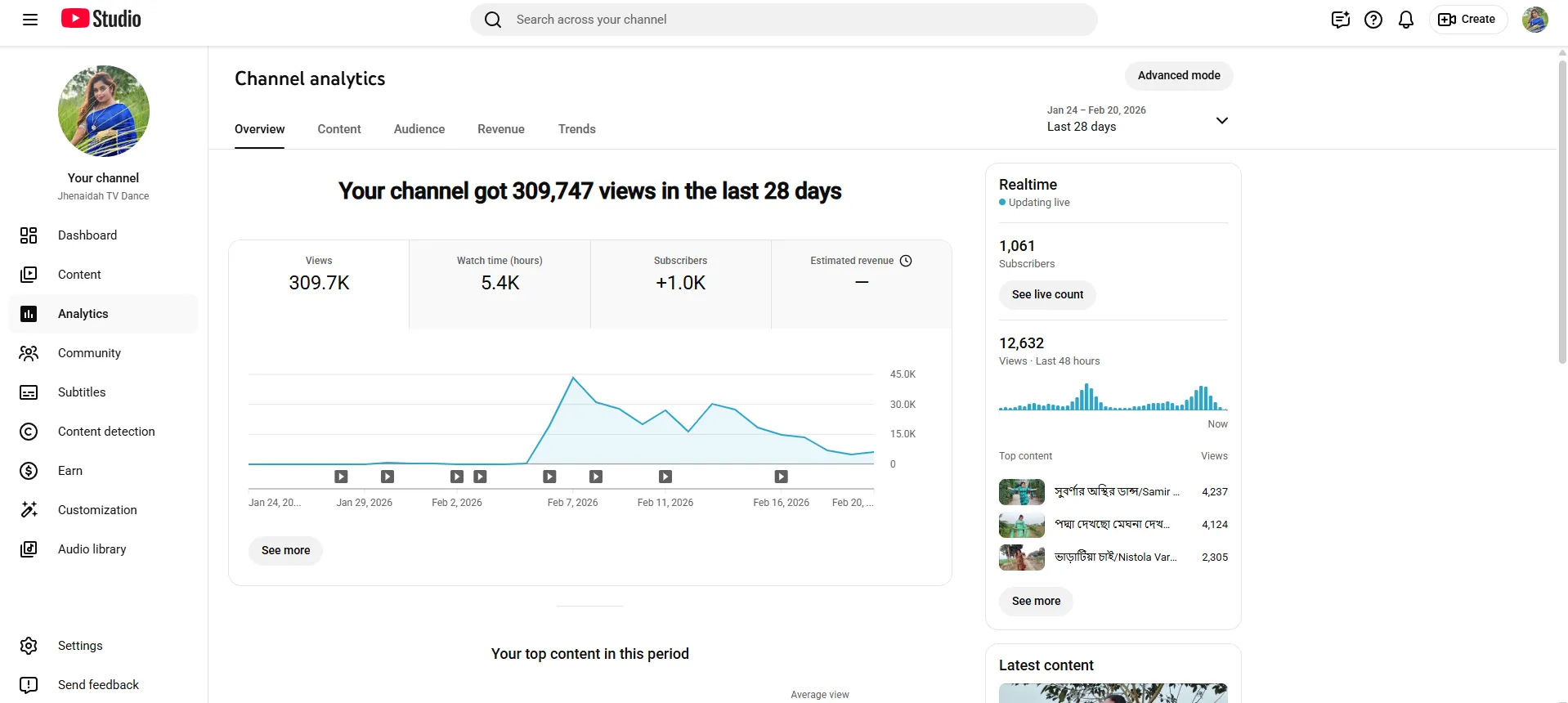This screenshot has height=703, width=1568.
Task: Click the 1,061 realtime subscribers figure
Action: tap(1017, 246)
